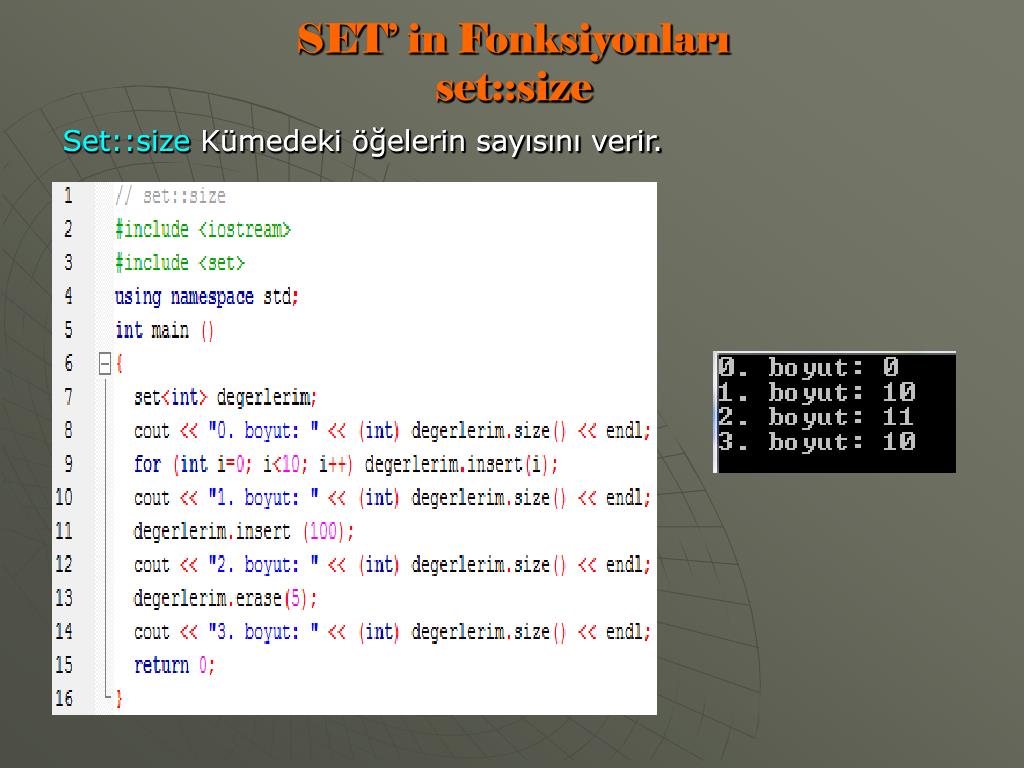
Task: Click the slide title 'SET' in Fonksiyonları'
Action: [513, 39]
